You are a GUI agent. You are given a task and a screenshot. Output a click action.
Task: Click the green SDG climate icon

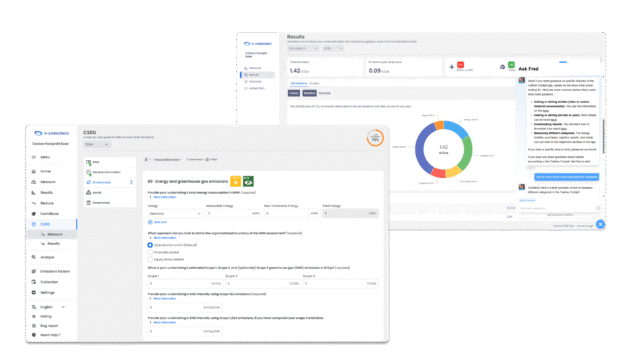[248, 181]
